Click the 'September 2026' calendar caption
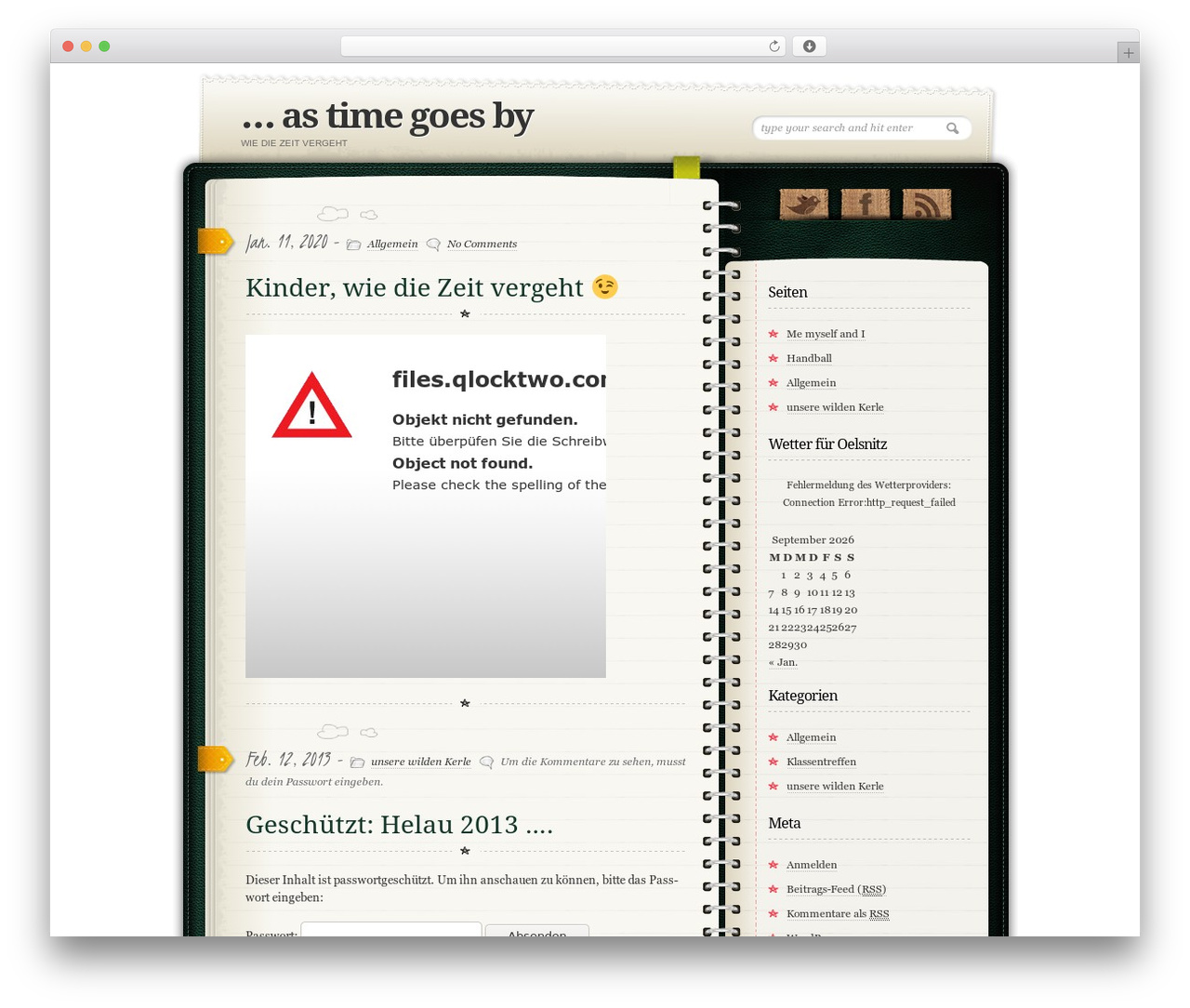The image size is (1190, 1008). click(813, 539)
